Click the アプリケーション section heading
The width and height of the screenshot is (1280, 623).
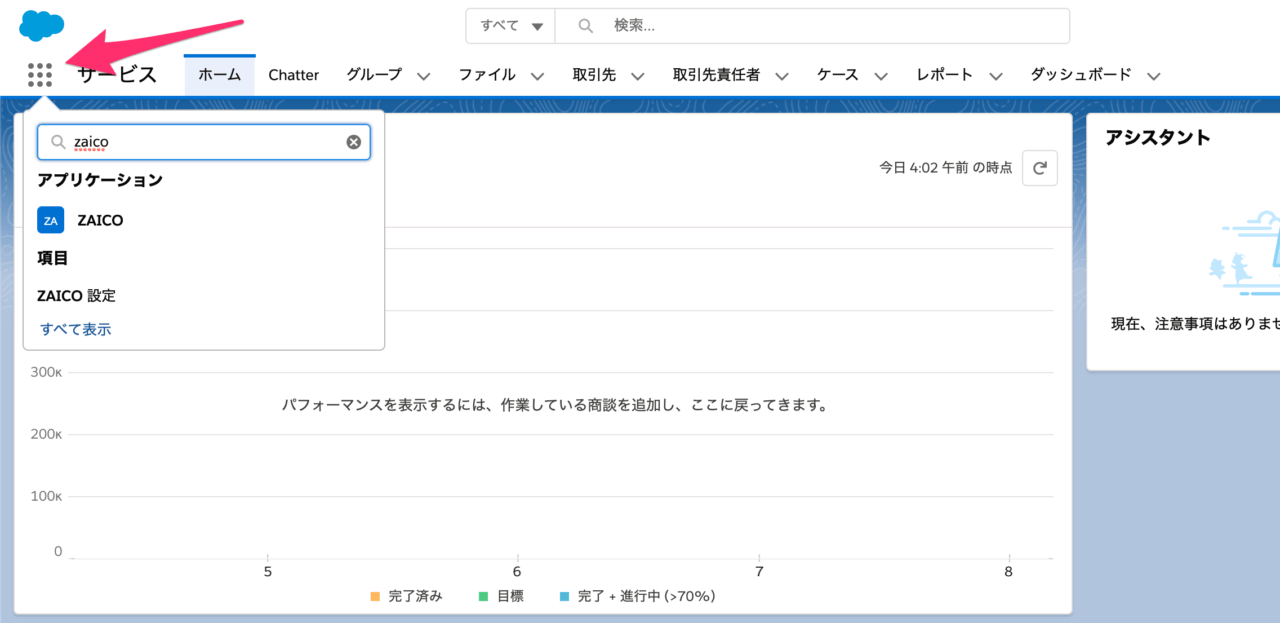tap(100, 180)
